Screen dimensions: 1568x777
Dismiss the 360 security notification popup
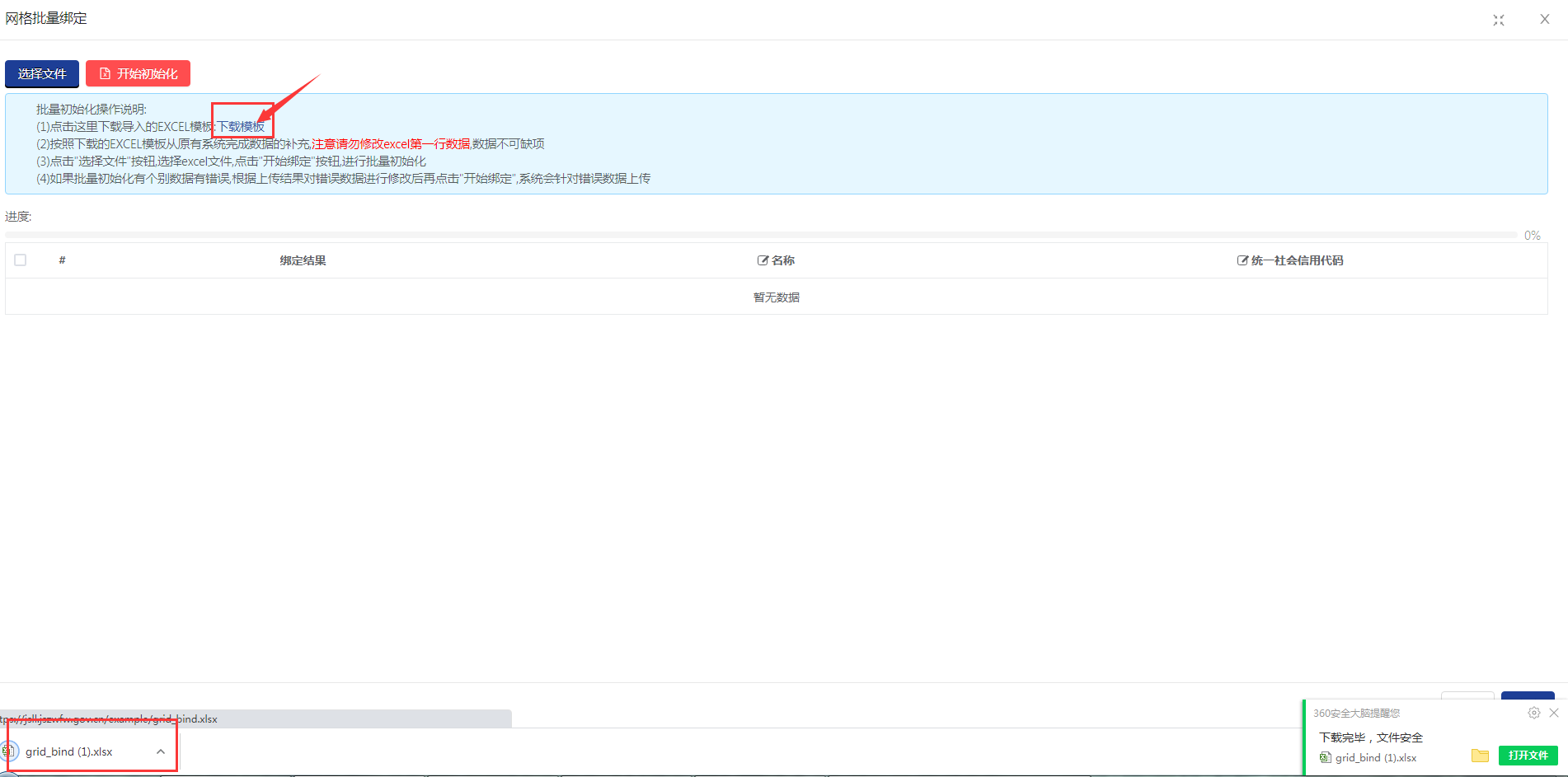click(x=1554, y=713)
